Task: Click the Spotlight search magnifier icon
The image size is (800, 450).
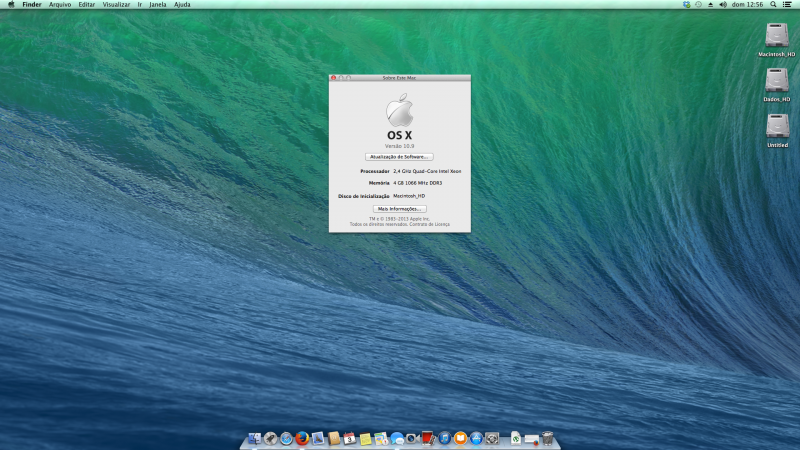Action: pos(773,5)
